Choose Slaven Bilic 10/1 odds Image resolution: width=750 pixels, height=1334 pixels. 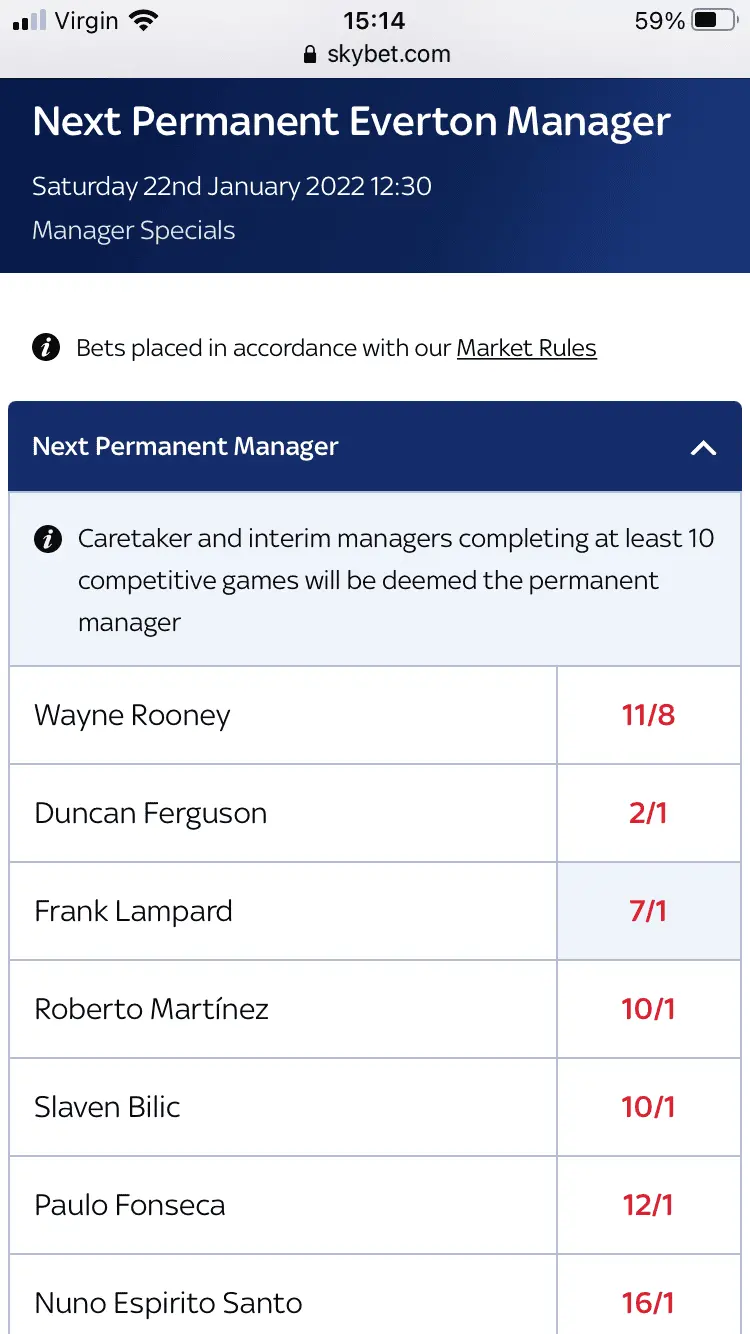(x=648, y=1107)
